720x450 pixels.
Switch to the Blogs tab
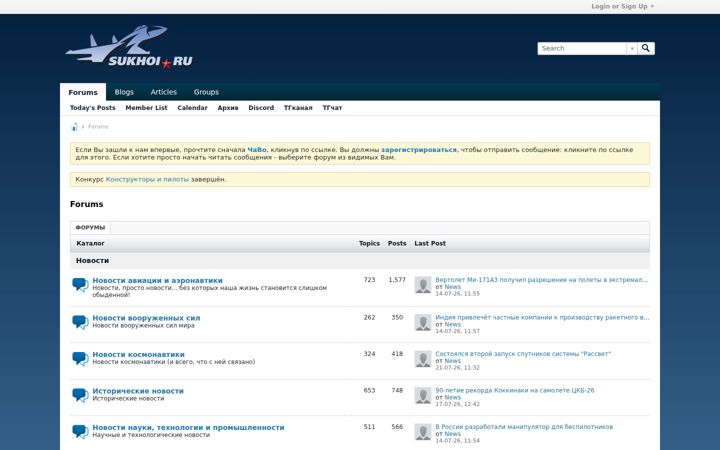[124, 92]
